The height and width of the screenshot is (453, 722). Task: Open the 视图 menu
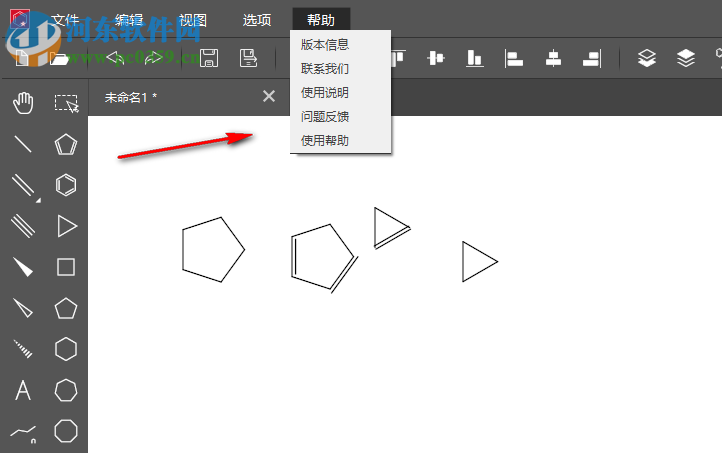[x=192, y=20]
